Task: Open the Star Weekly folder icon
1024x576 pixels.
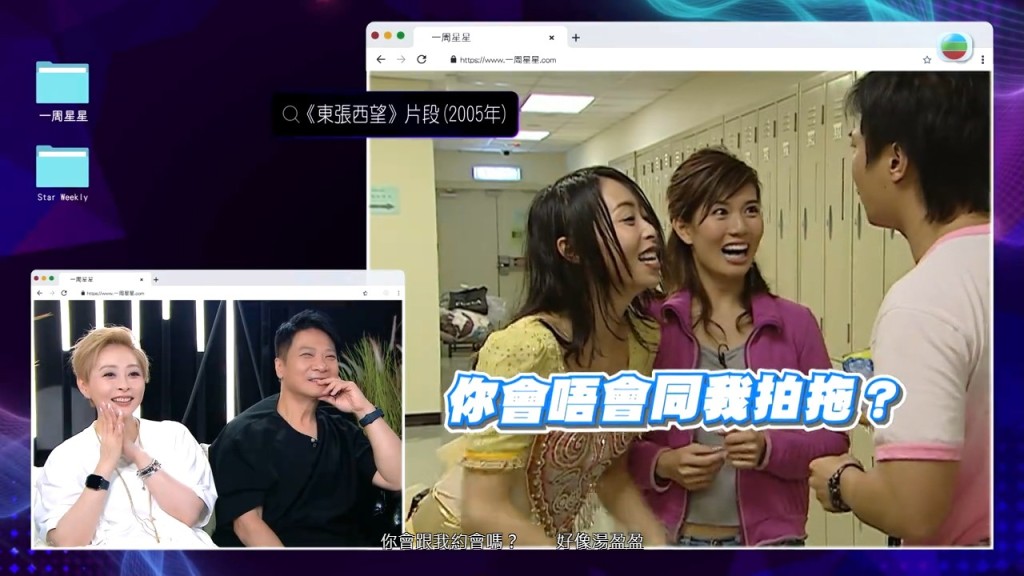Action: (62, 166)
